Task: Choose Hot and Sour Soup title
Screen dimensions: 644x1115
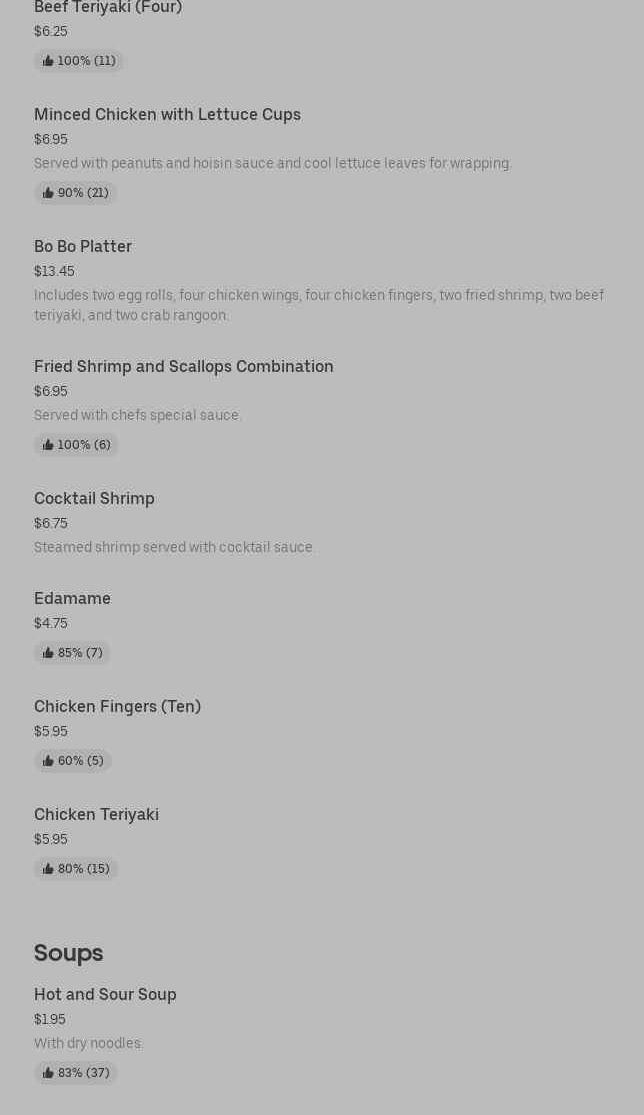Action: point(105,995)
